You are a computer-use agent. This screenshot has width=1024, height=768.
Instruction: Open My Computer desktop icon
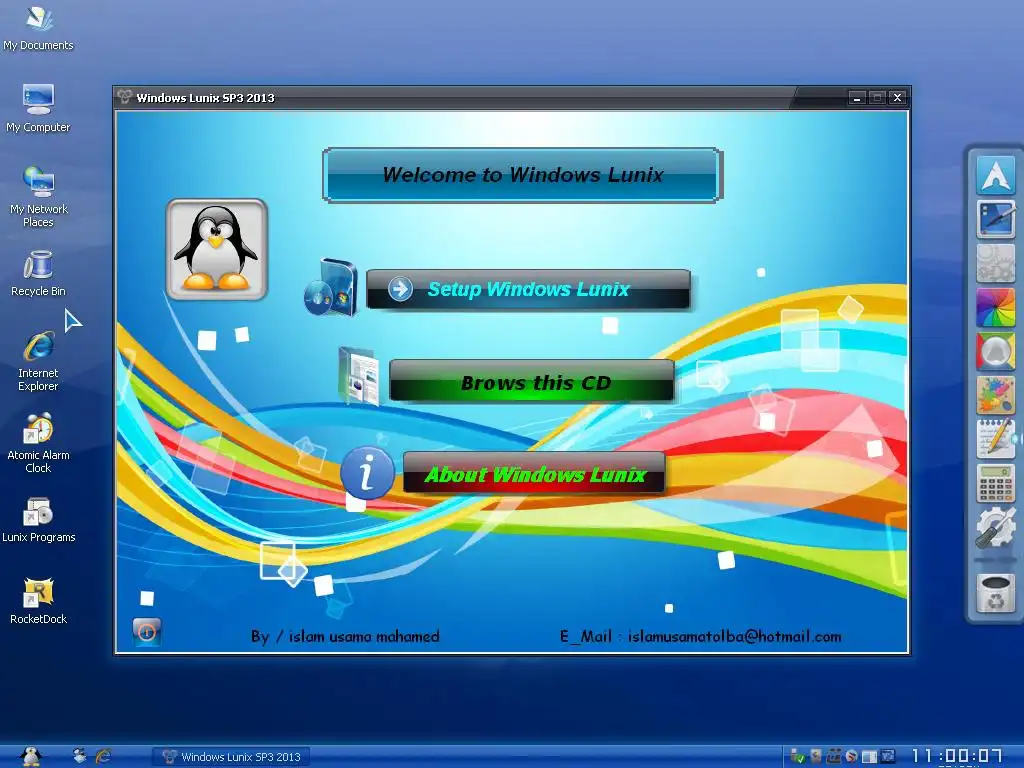pyautogui.click(x=39, y=108)
